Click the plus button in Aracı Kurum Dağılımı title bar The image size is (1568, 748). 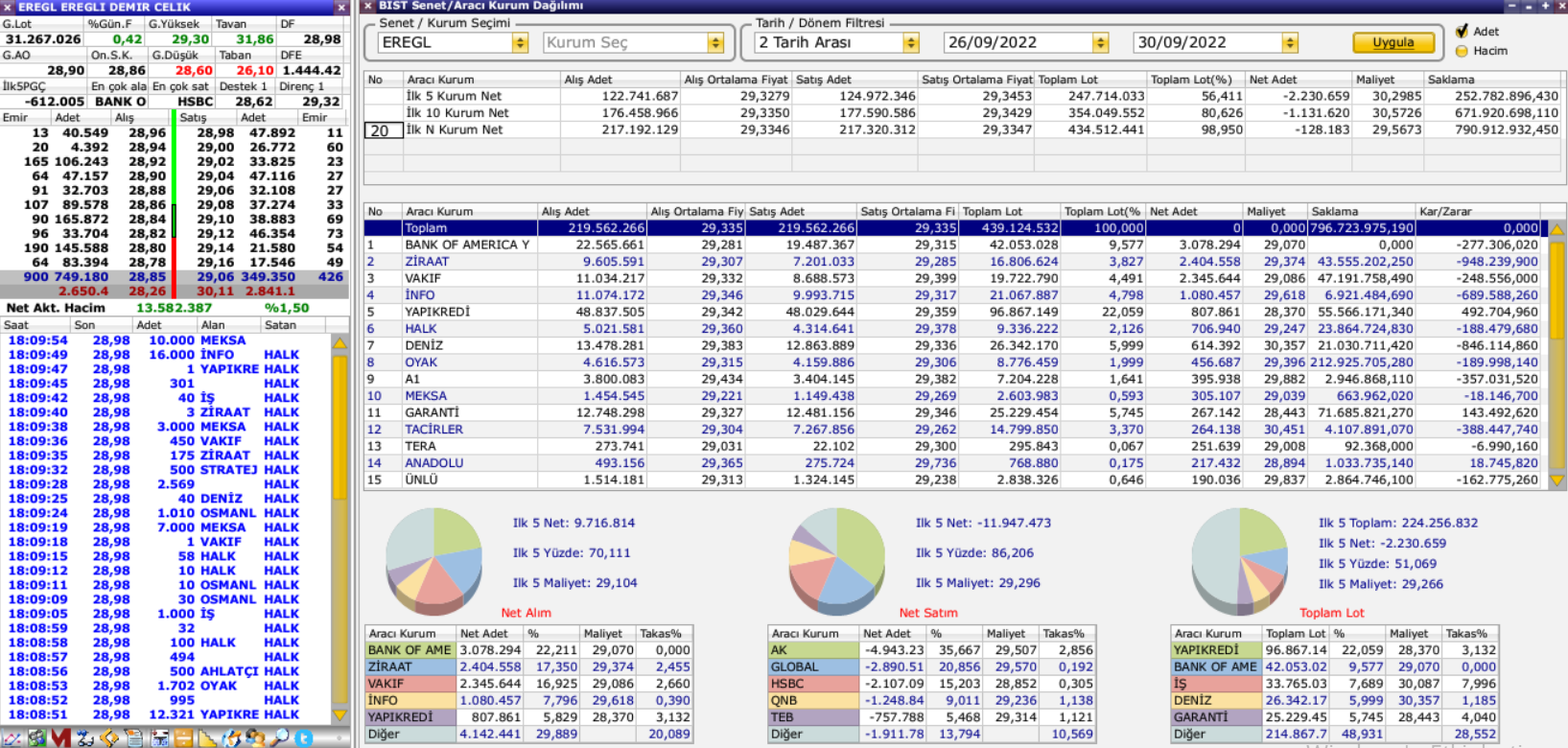pos(1545,6)
